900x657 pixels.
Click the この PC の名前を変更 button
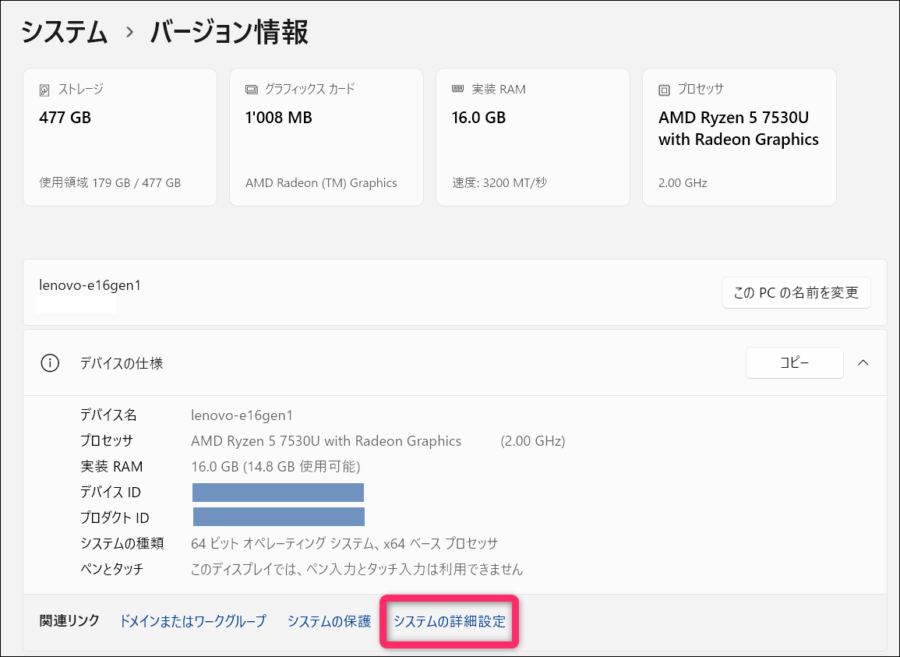[x=796, y=292]
